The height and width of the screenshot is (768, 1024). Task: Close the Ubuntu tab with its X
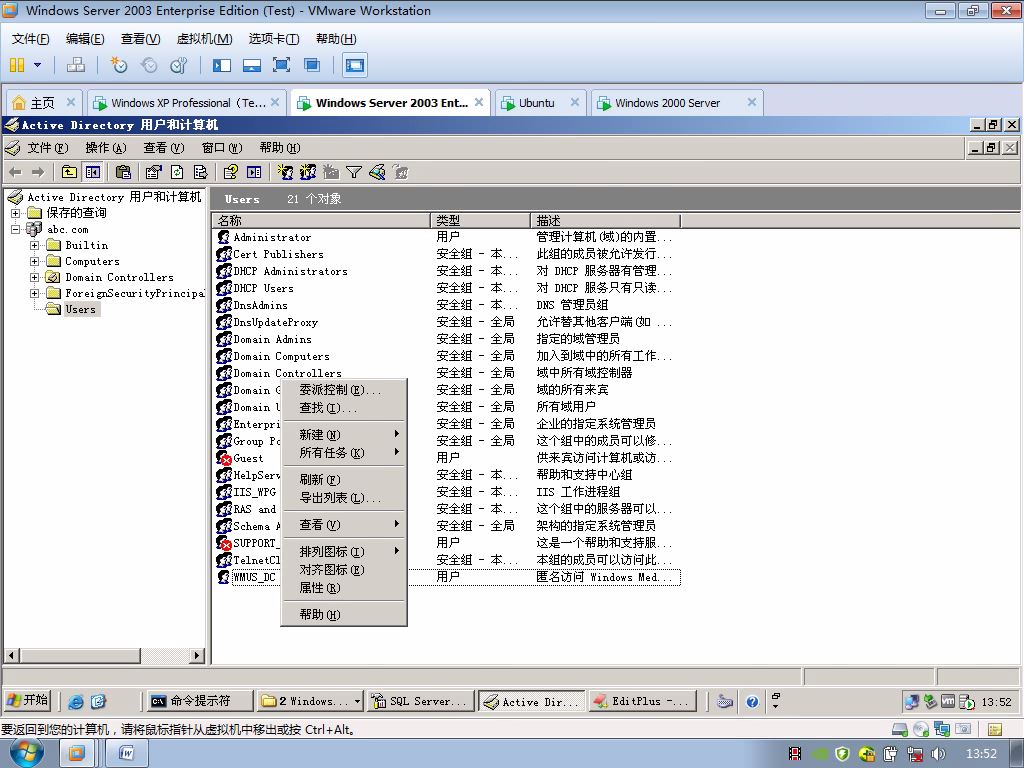pos(575,102)
